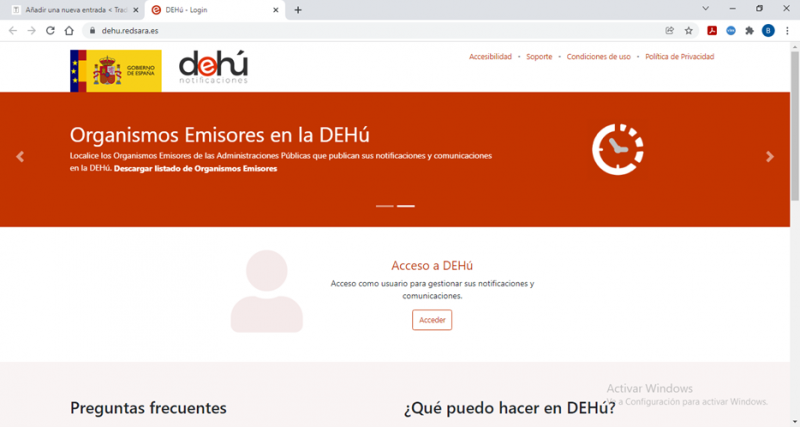Select the second carousel indicator dash
Screen dimensions: 800x427
click(406, 206)
